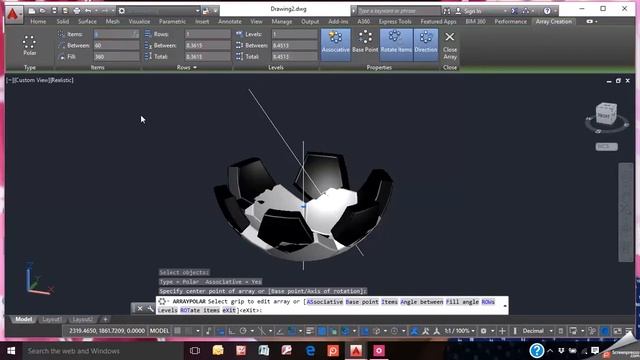This screenshot has width=640, height=360.
Task: Click the Type a keyword or phrase search box
Action: 399,11
